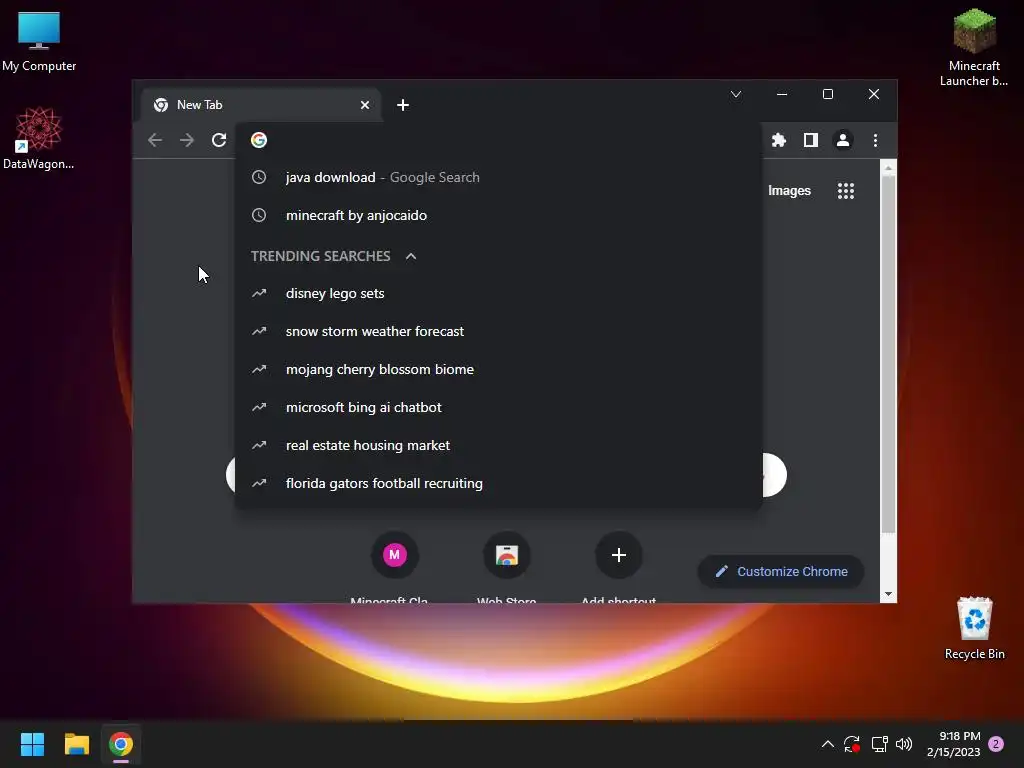Screen dimensions: 1024x768
Task: Select trending search disney lego sets
Action: [x=498, y=293]
